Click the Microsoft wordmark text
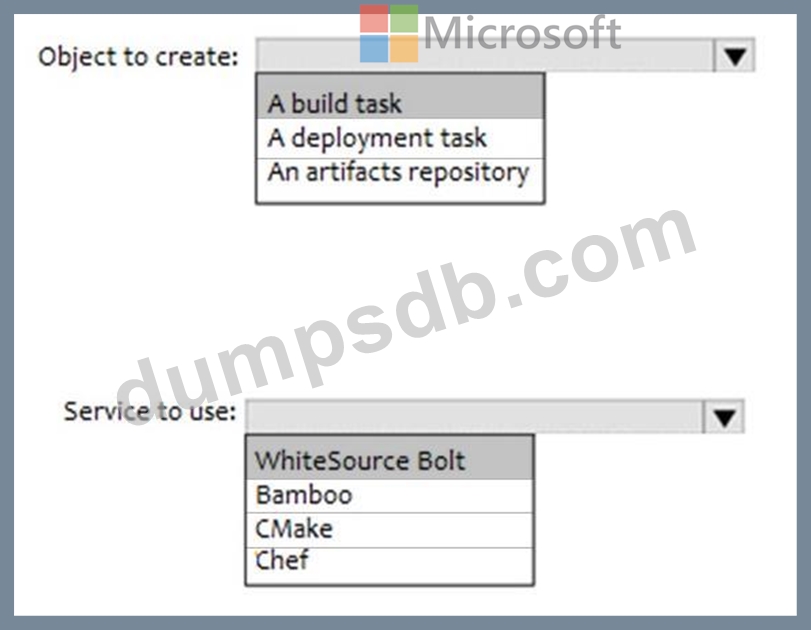Screen dimensions: 811x630 [521, 33]
